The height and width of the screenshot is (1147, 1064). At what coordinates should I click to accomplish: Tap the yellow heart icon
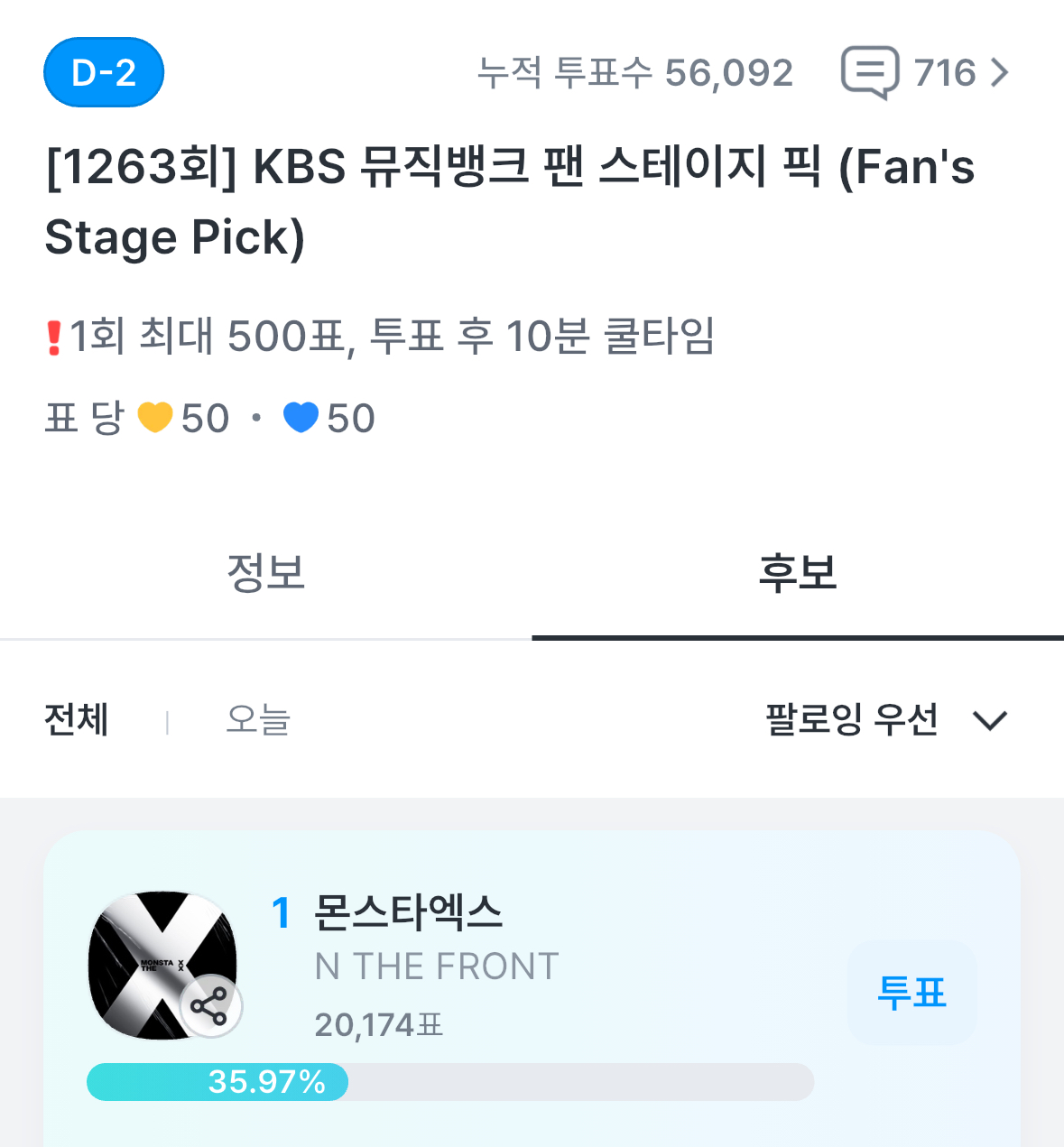pos(155,418)
